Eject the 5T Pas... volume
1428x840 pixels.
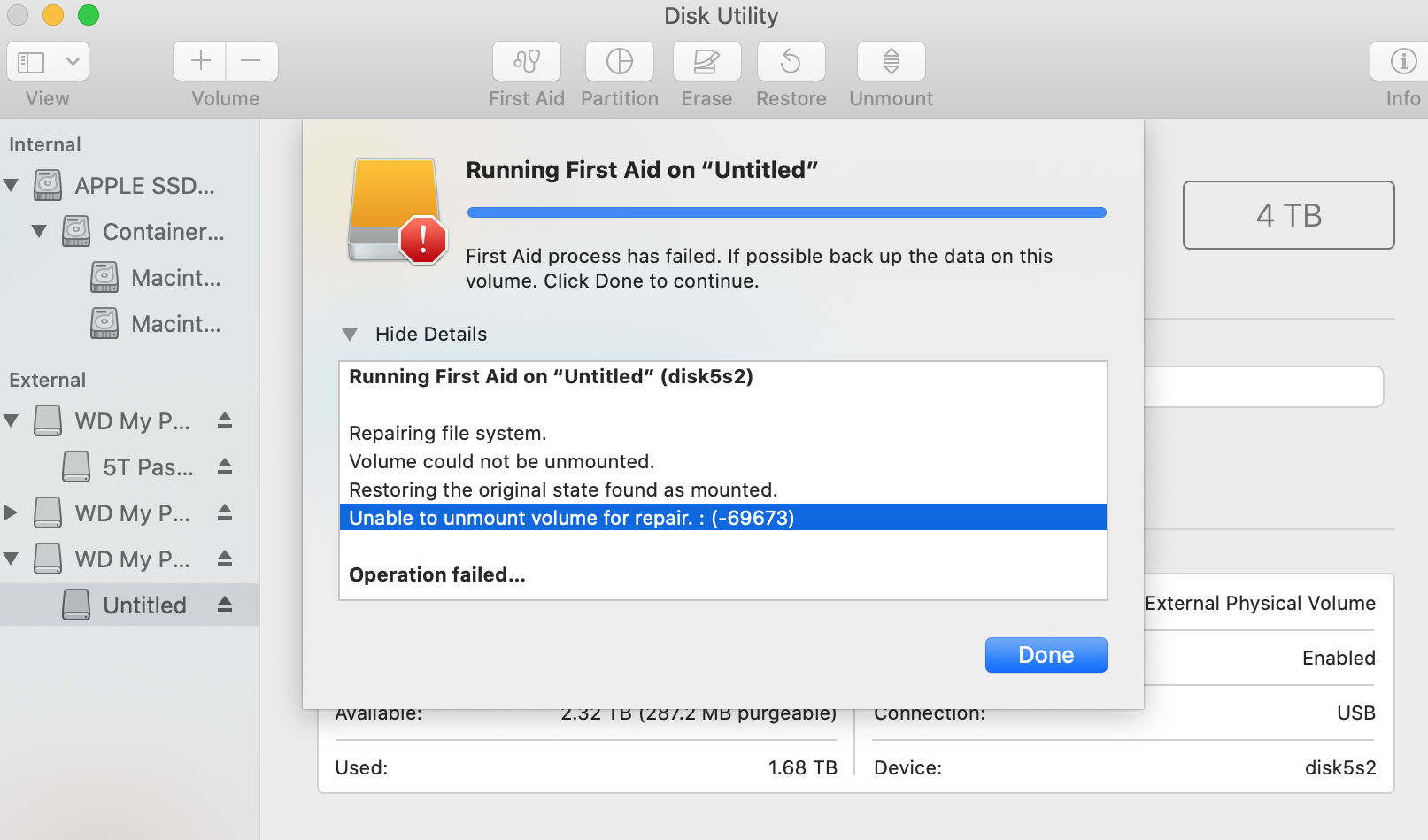tap(225, 466)
